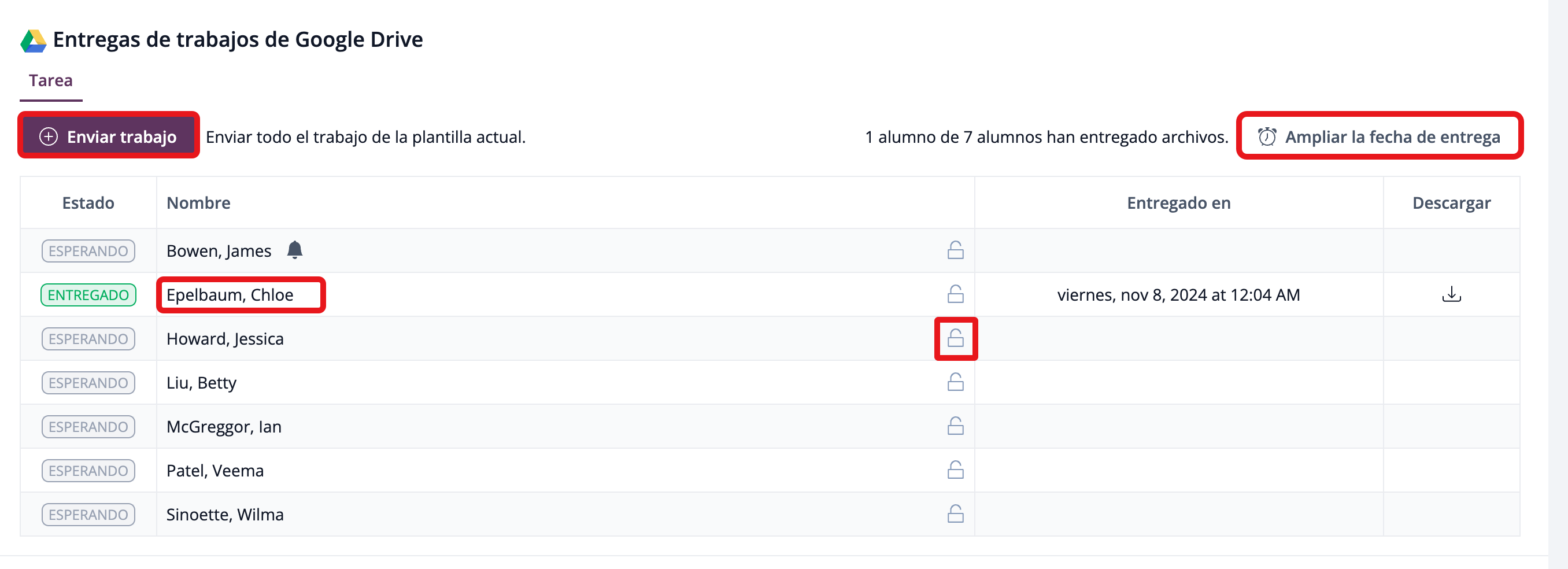Download Chloe Epelbaum's submitted work
1568x569 pixels.
click(1451, 294)
